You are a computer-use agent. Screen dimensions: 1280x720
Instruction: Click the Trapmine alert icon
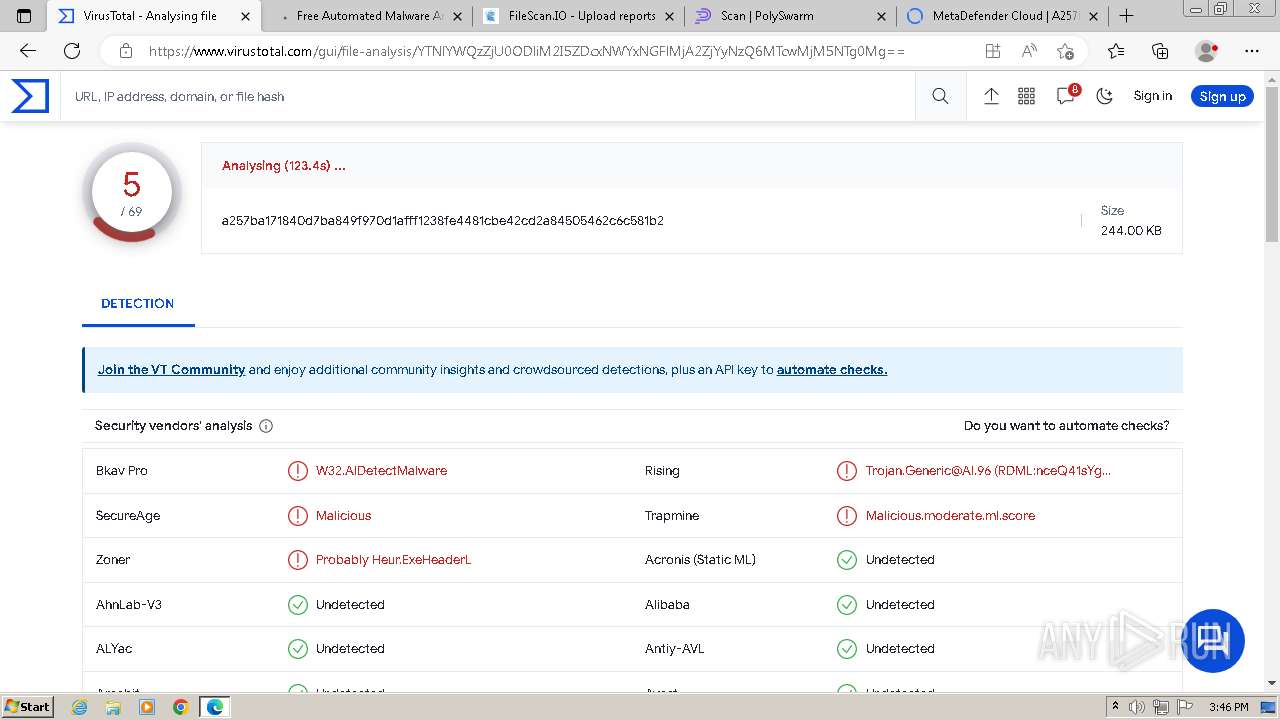coord(847,516)
